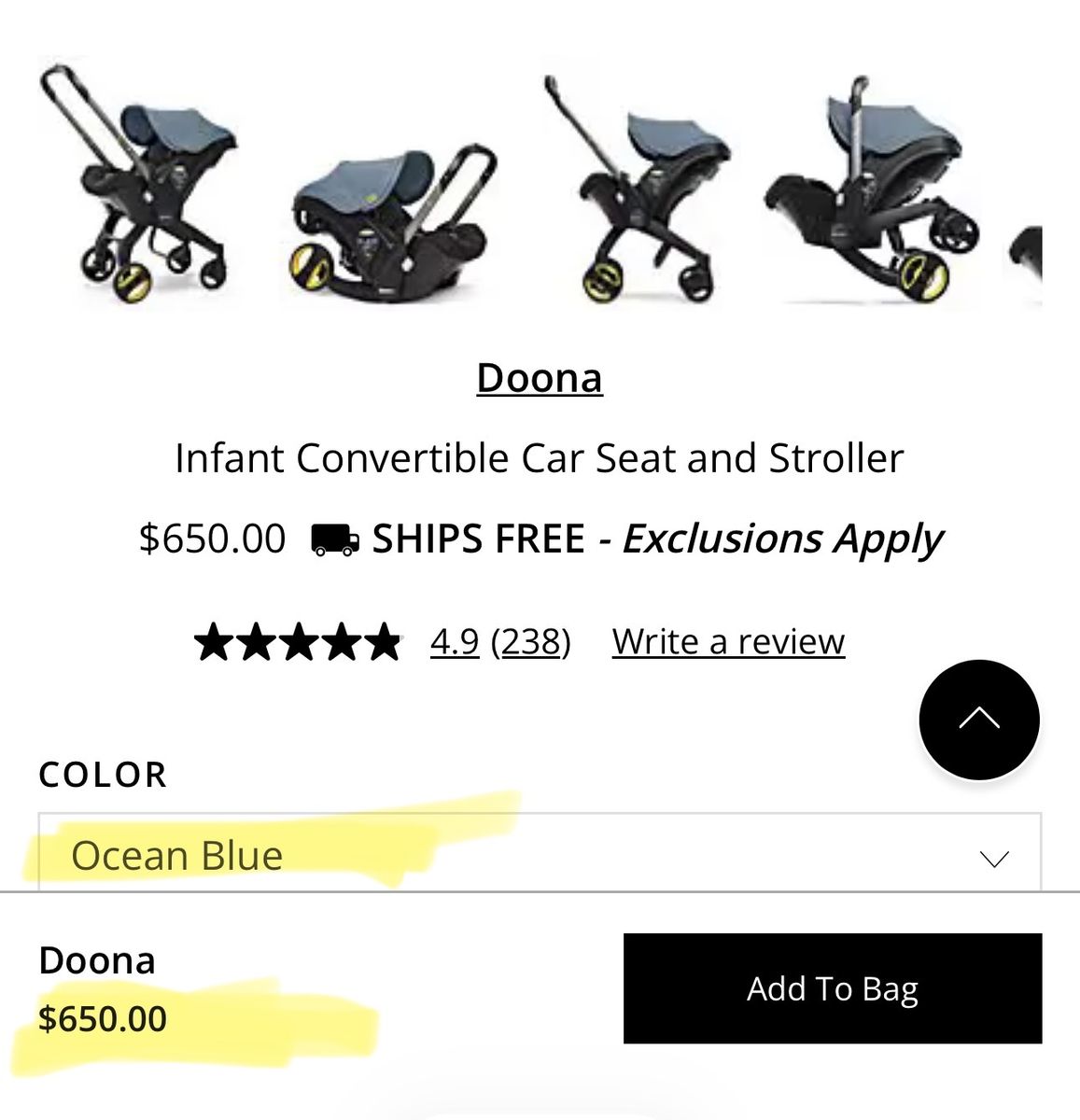1080x1120 pixels.
Task: Click the shipping truck icon
Action: tap(334, 540)
